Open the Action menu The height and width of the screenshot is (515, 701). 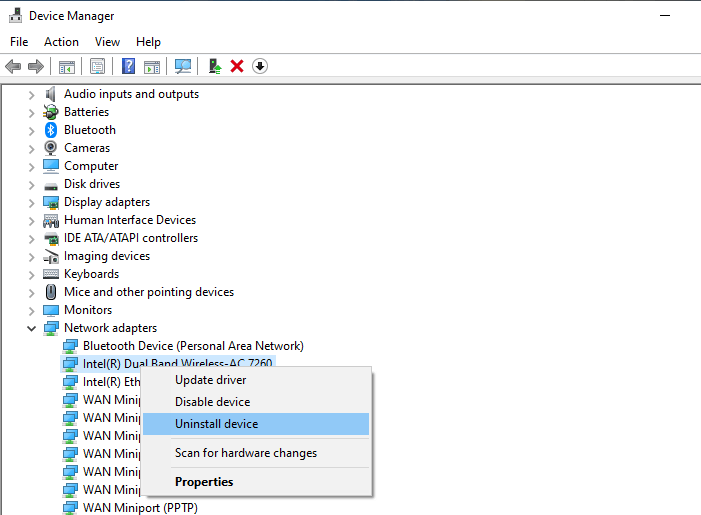(x=61, y=42)
